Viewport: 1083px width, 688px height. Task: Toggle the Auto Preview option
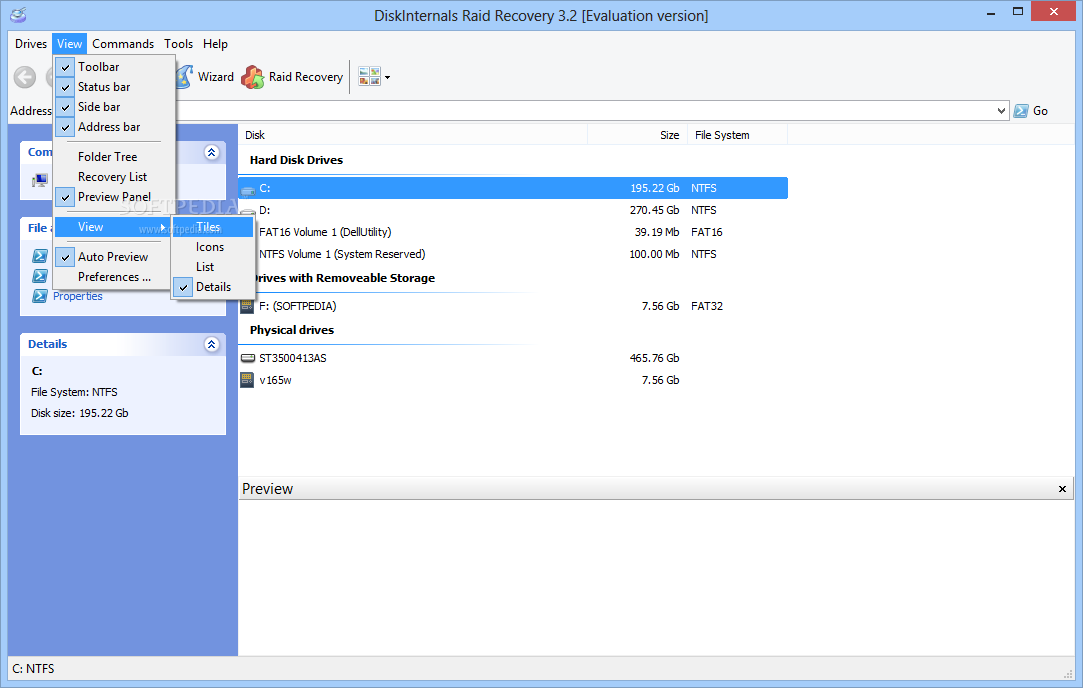click(114, 257)
